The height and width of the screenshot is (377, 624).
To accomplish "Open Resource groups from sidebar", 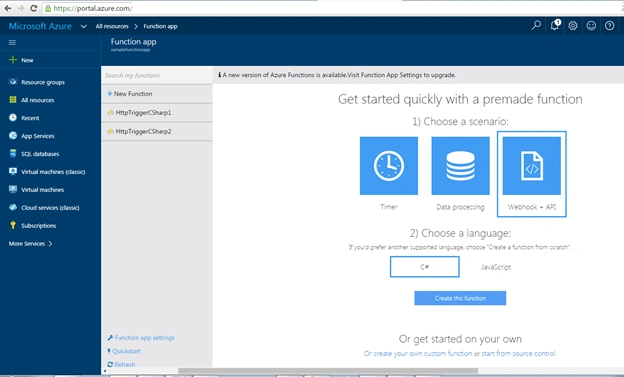I will pyautogui.click(x=43, y=82).
